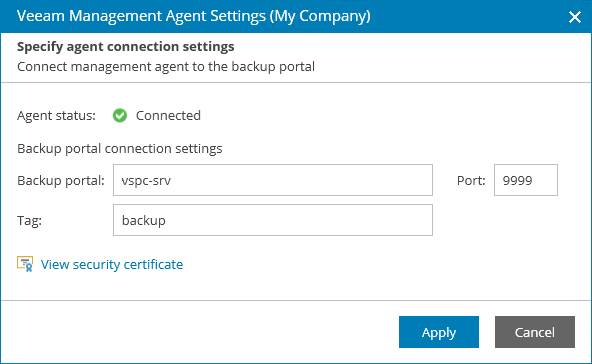Close the Veeam Management Agent Settings dialog
592x364 pixels.
[575, 17]
